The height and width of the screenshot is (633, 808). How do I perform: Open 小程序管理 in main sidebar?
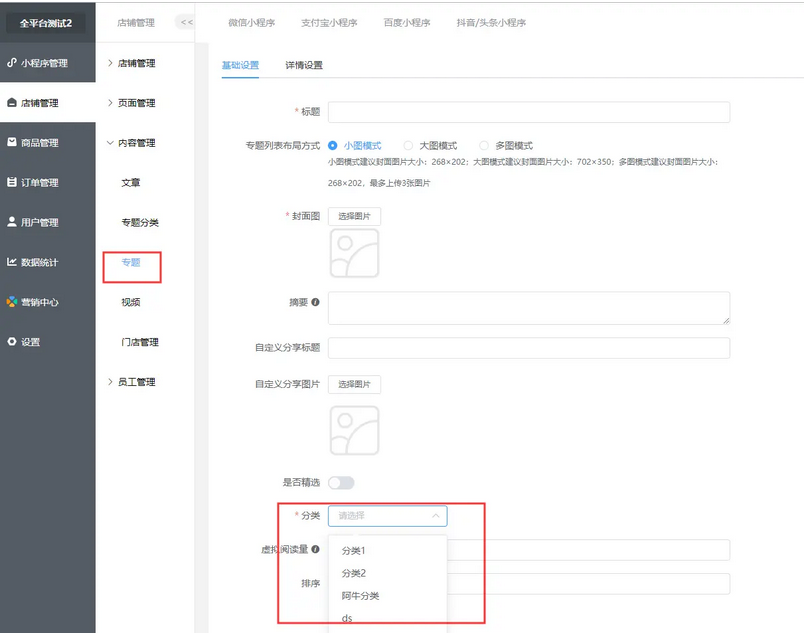point(48,63)
